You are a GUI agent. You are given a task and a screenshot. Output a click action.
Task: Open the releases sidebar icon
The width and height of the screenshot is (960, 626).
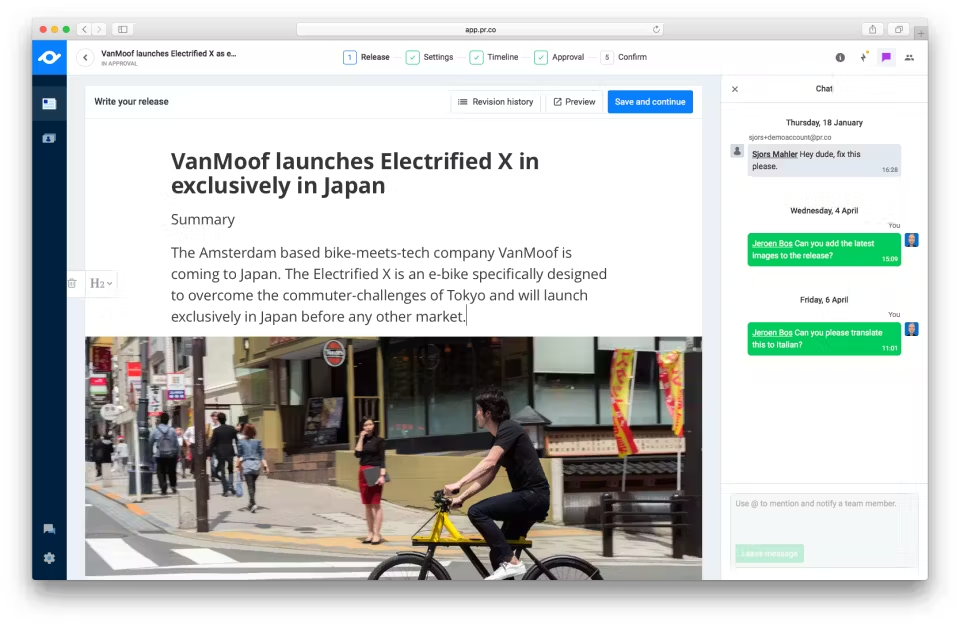pos(49,104)
